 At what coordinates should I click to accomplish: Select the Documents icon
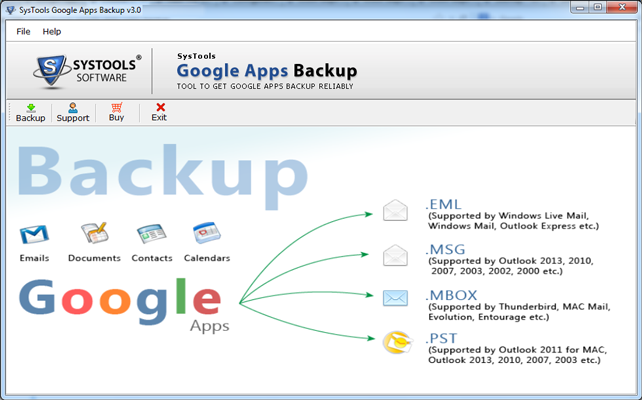tap(94, 233)
